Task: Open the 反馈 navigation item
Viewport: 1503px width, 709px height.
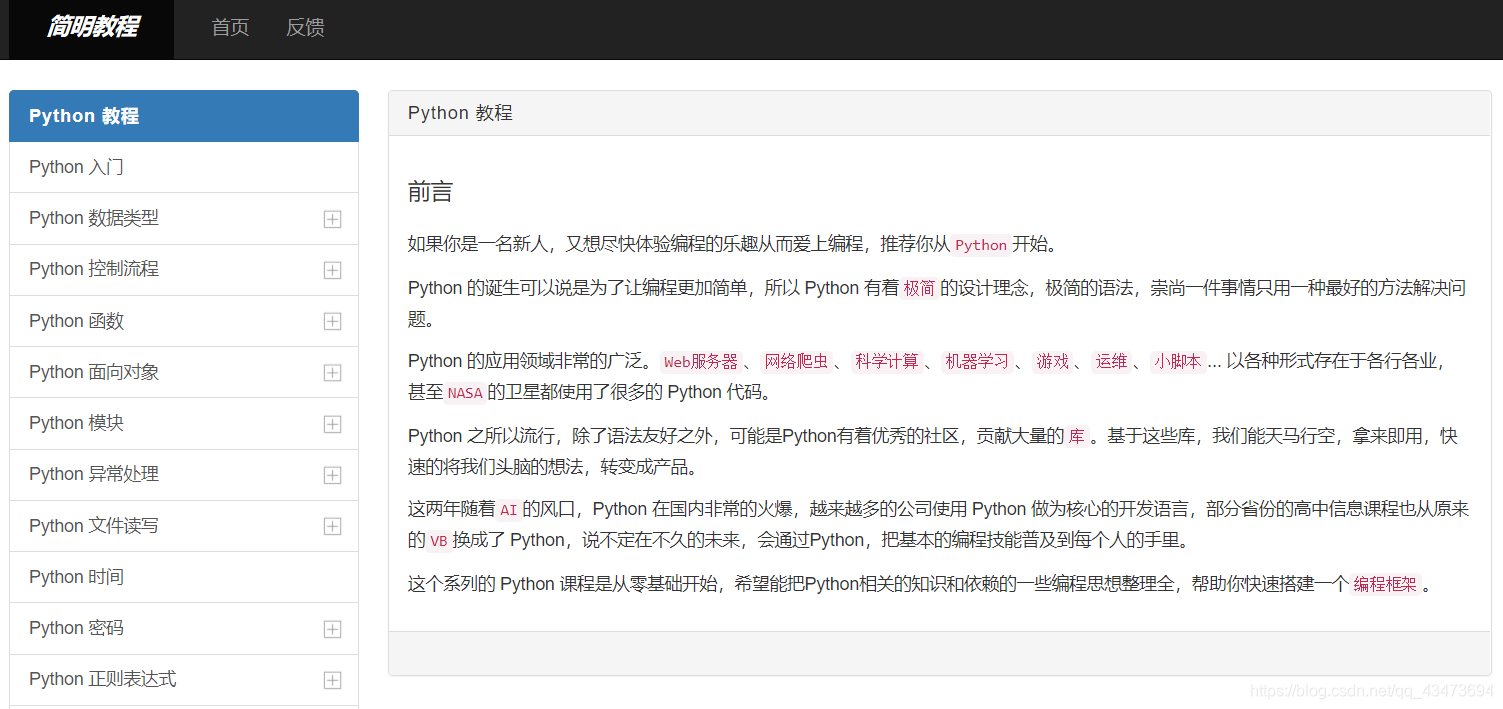Action: point(305,27)
